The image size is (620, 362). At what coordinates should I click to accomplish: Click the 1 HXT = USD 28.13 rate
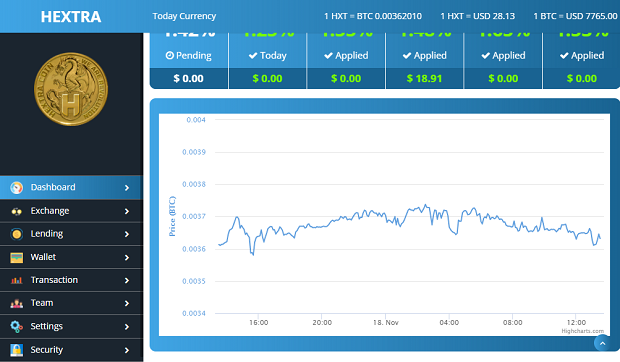478,16
